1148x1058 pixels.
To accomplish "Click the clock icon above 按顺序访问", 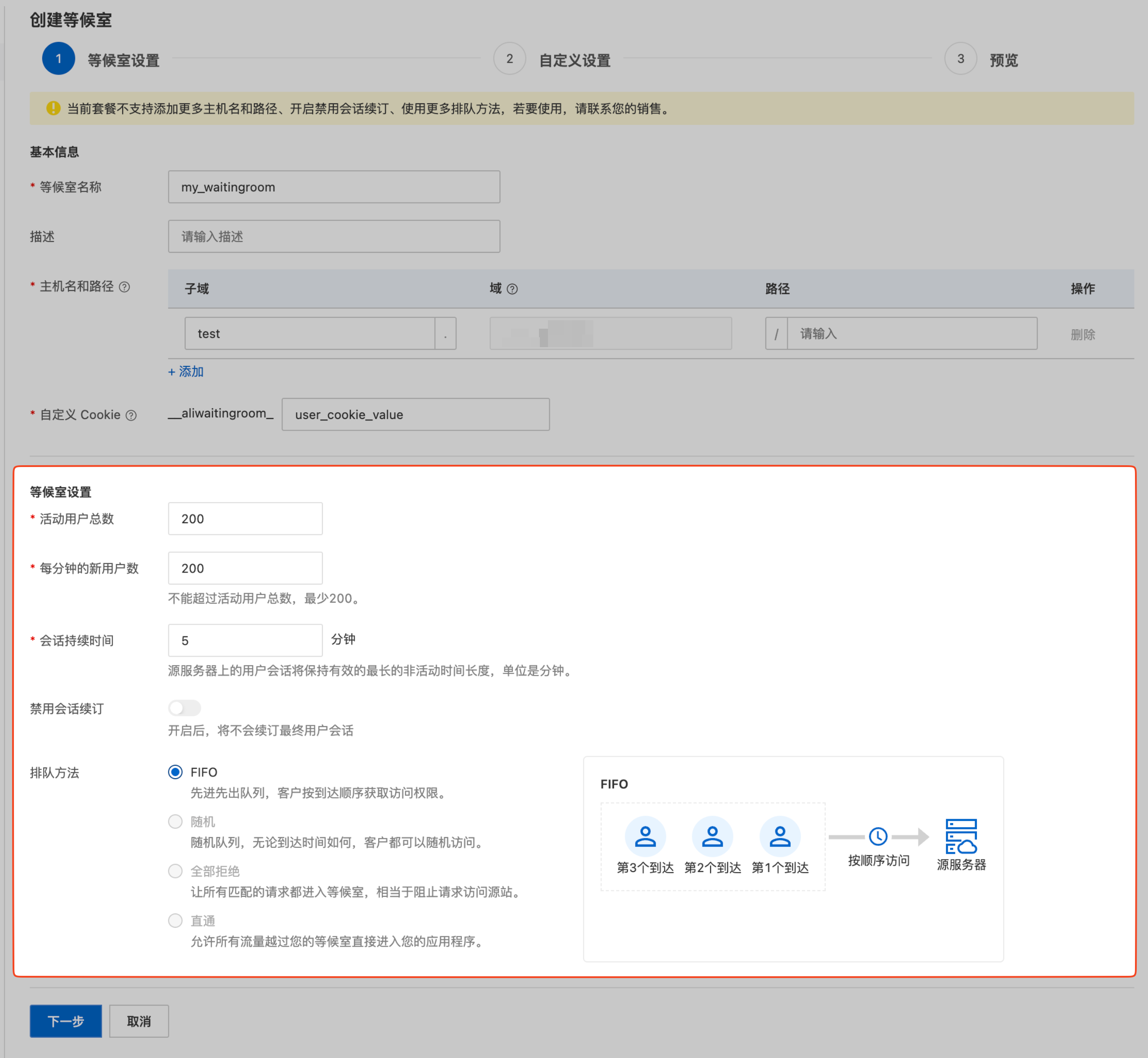I will (878, 837).
